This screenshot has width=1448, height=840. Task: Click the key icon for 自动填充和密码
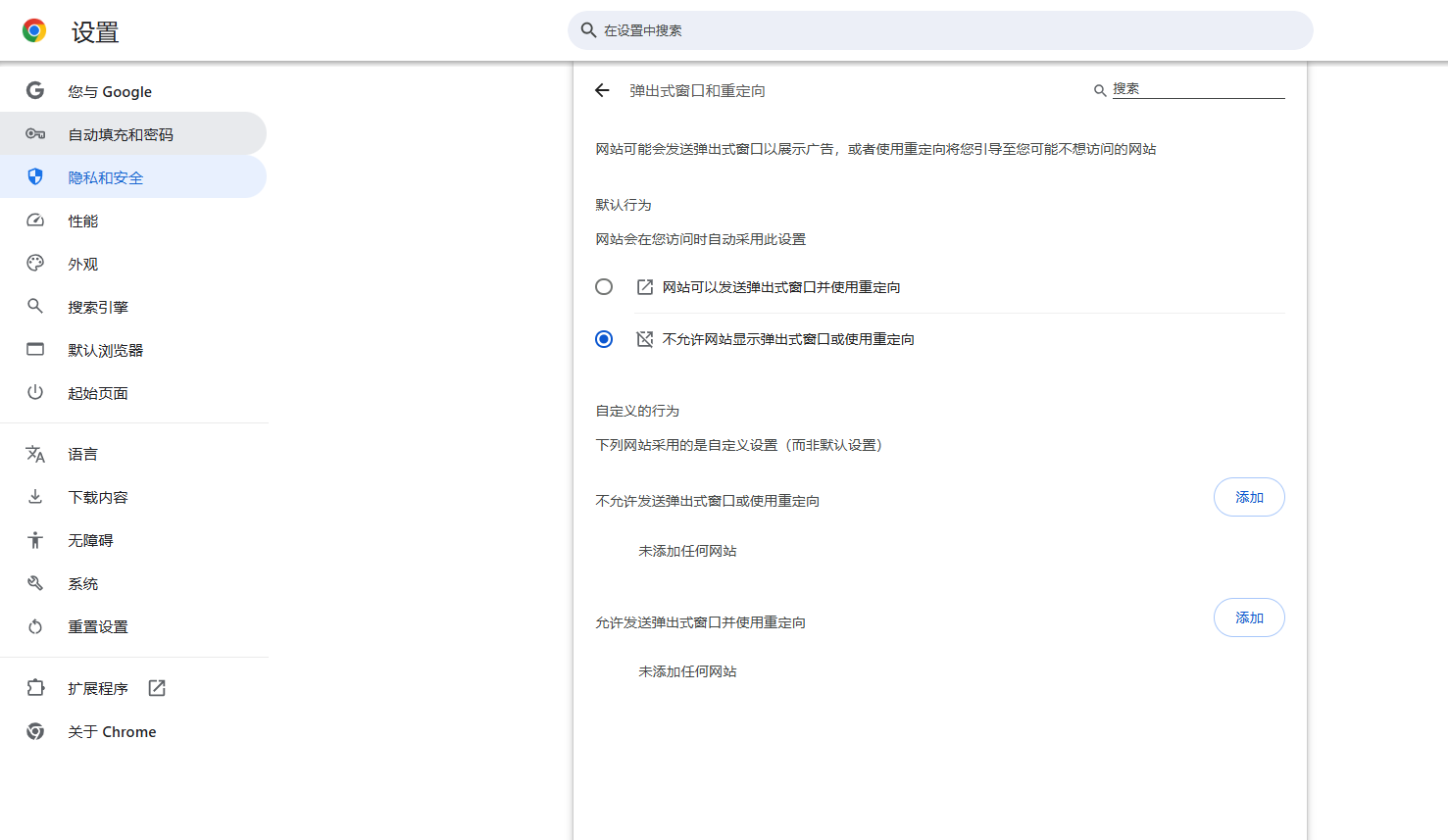[35, 134]
